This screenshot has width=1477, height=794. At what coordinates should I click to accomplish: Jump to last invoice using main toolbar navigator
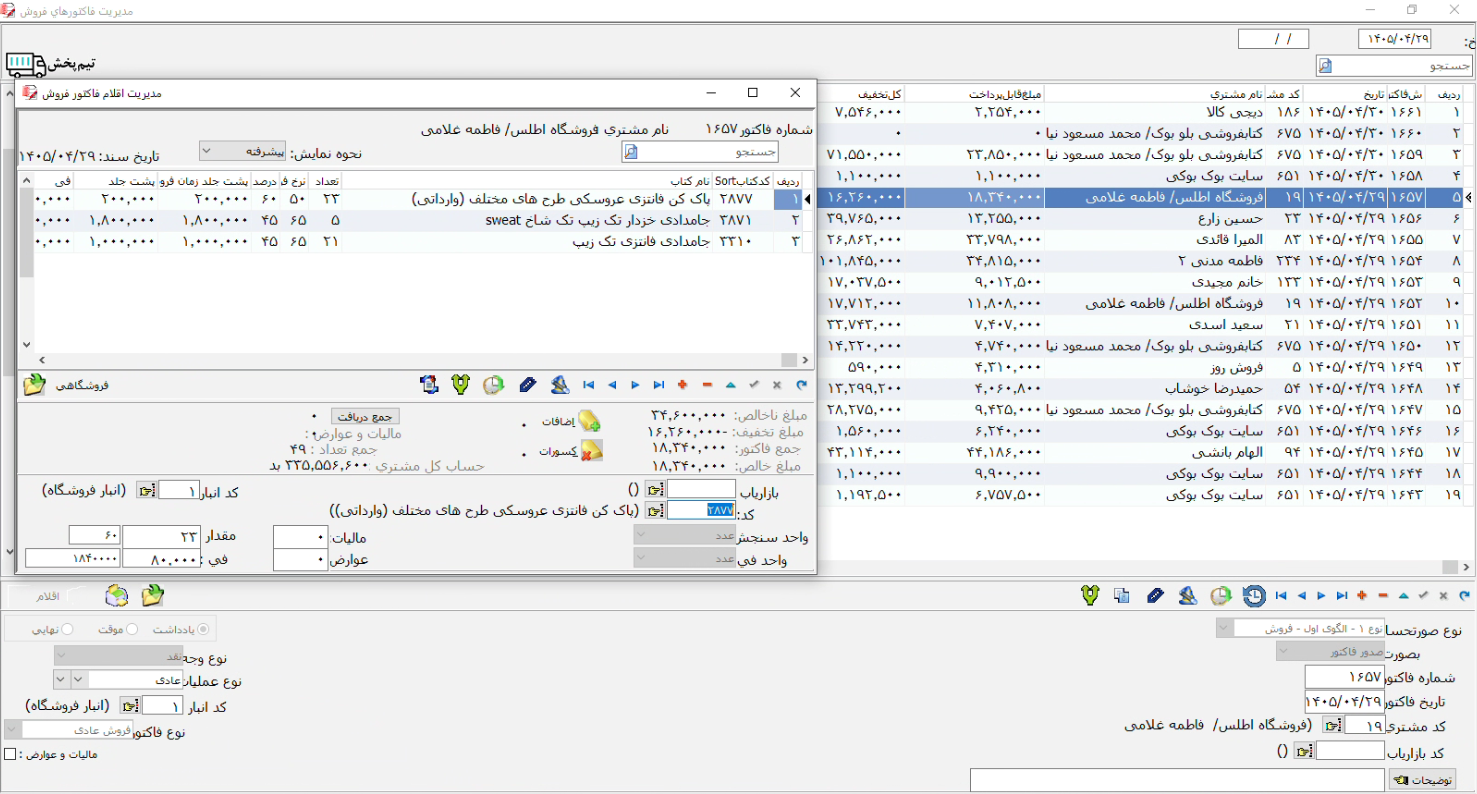(1342, 596)
